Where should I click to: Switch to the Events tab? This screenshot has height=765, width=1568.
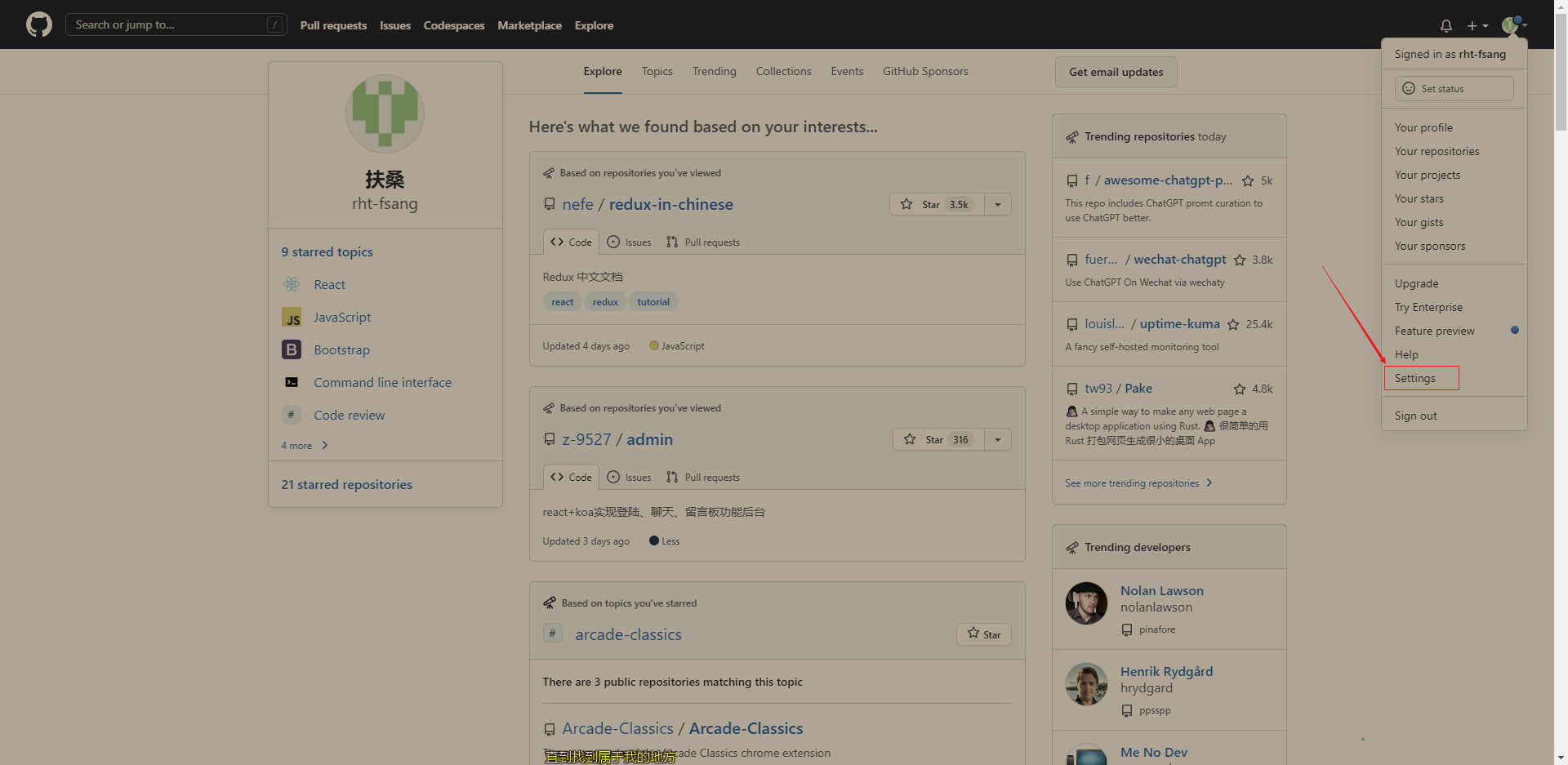coord(847,71)
